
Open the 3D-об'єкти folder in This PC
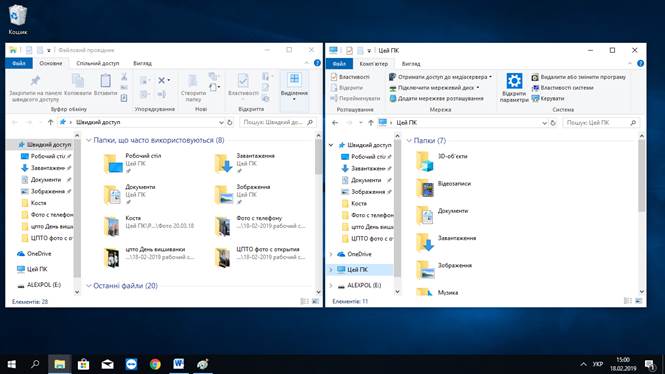click(x=441, y=161)
